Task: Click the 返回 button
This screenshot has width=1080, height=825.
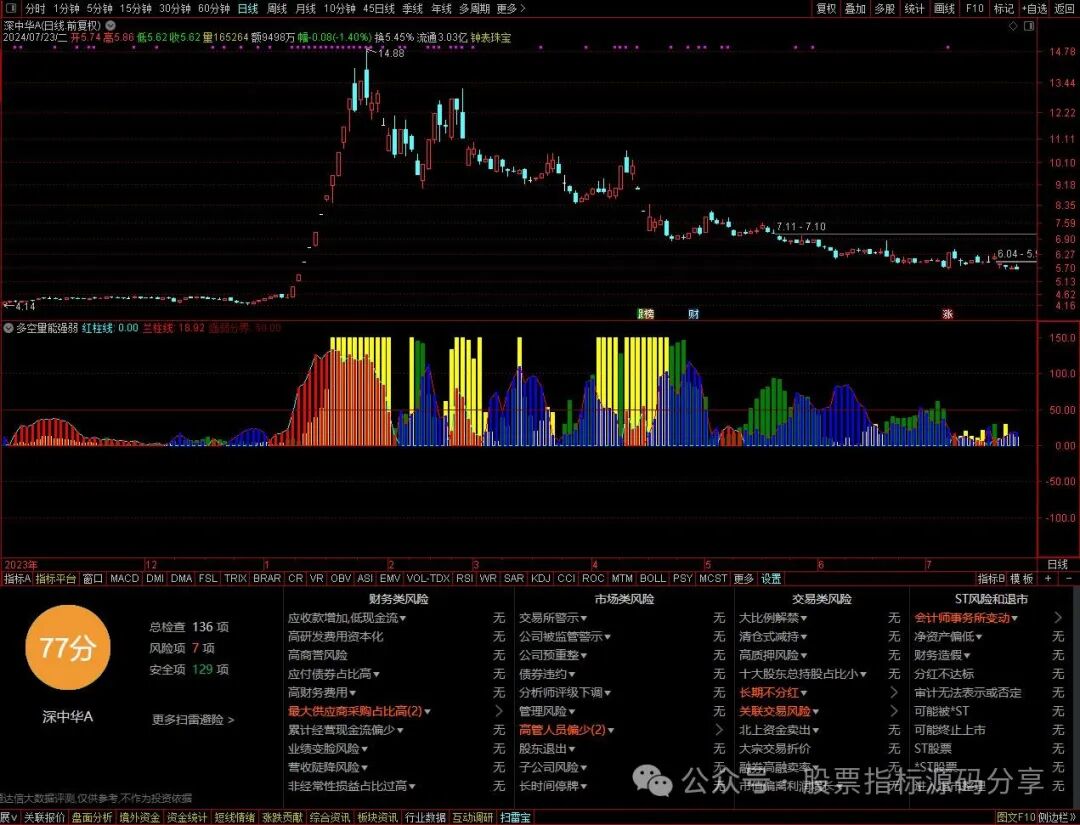Action: (x=1064, y=8)
